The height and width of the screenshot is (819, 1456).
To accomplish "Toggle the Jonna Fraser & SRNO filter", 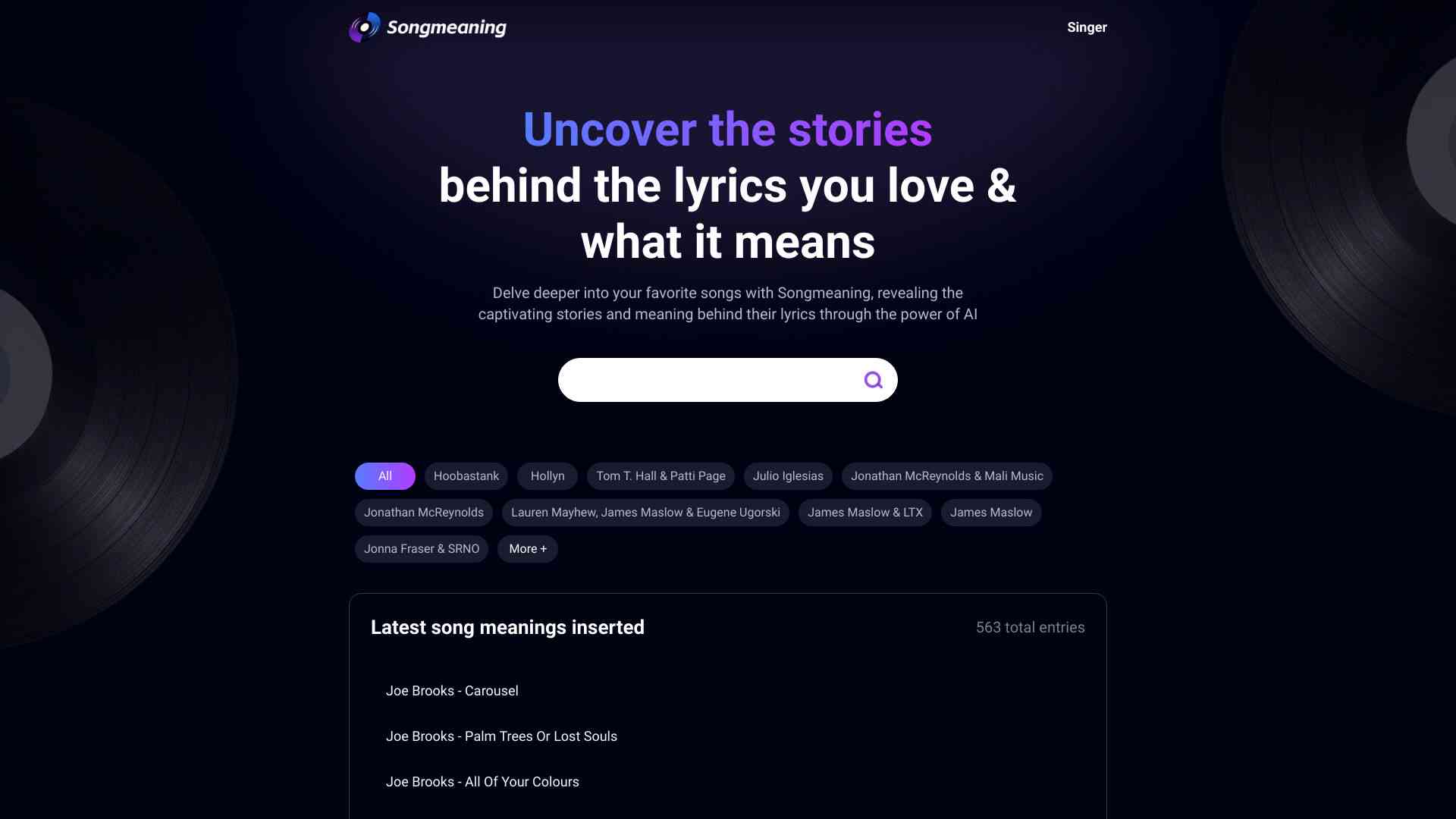I will point(421,549).
